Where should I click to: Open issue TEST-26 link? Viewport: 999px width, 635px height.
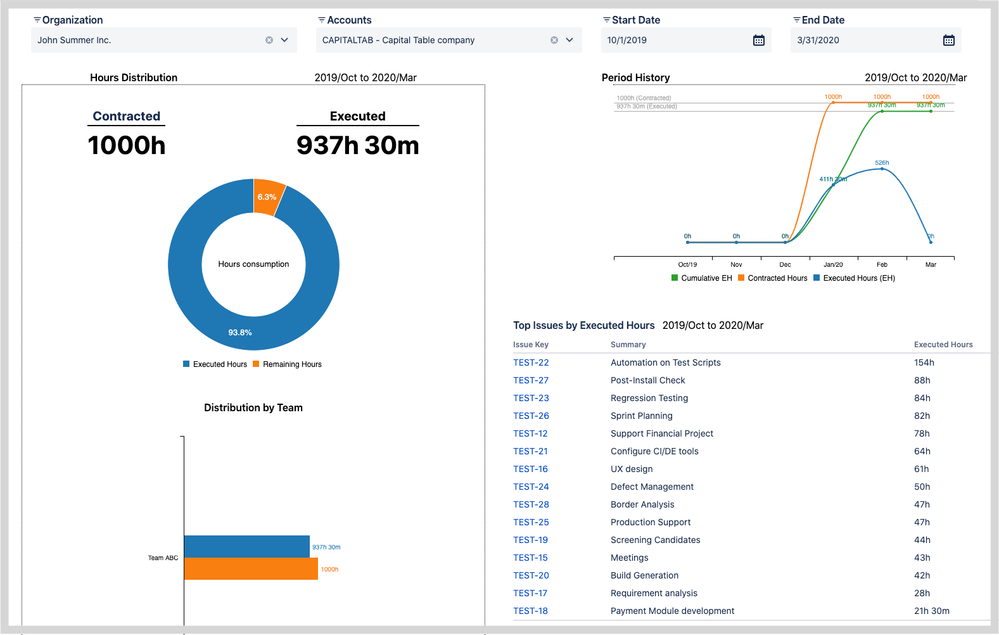[531, 416]
